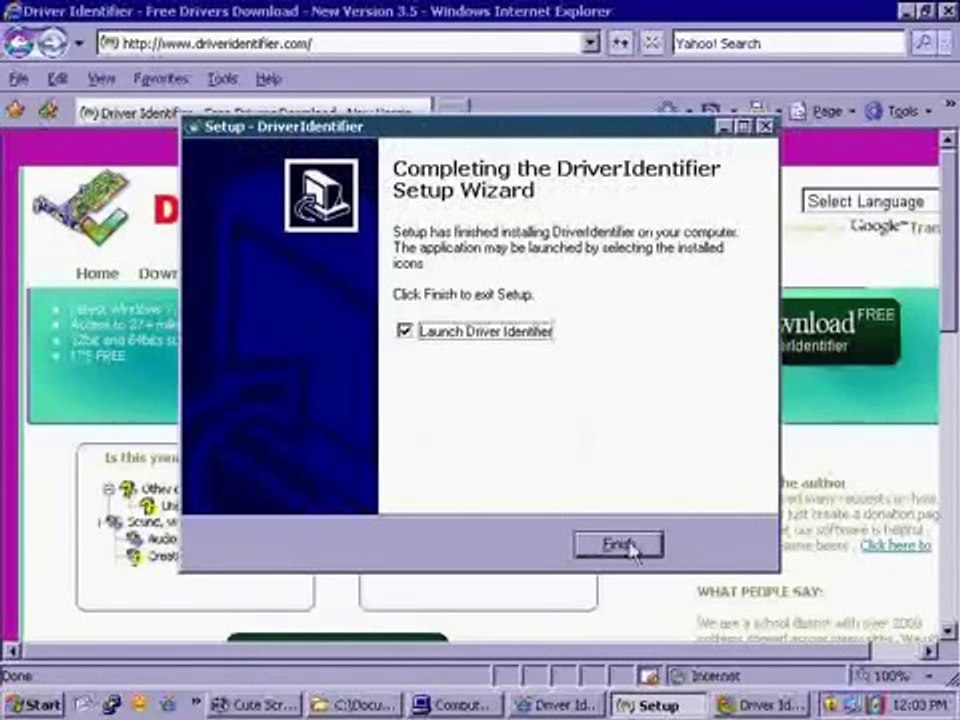Click the Audio device tree item
The image size is (960, 720).
click(152, 538)
